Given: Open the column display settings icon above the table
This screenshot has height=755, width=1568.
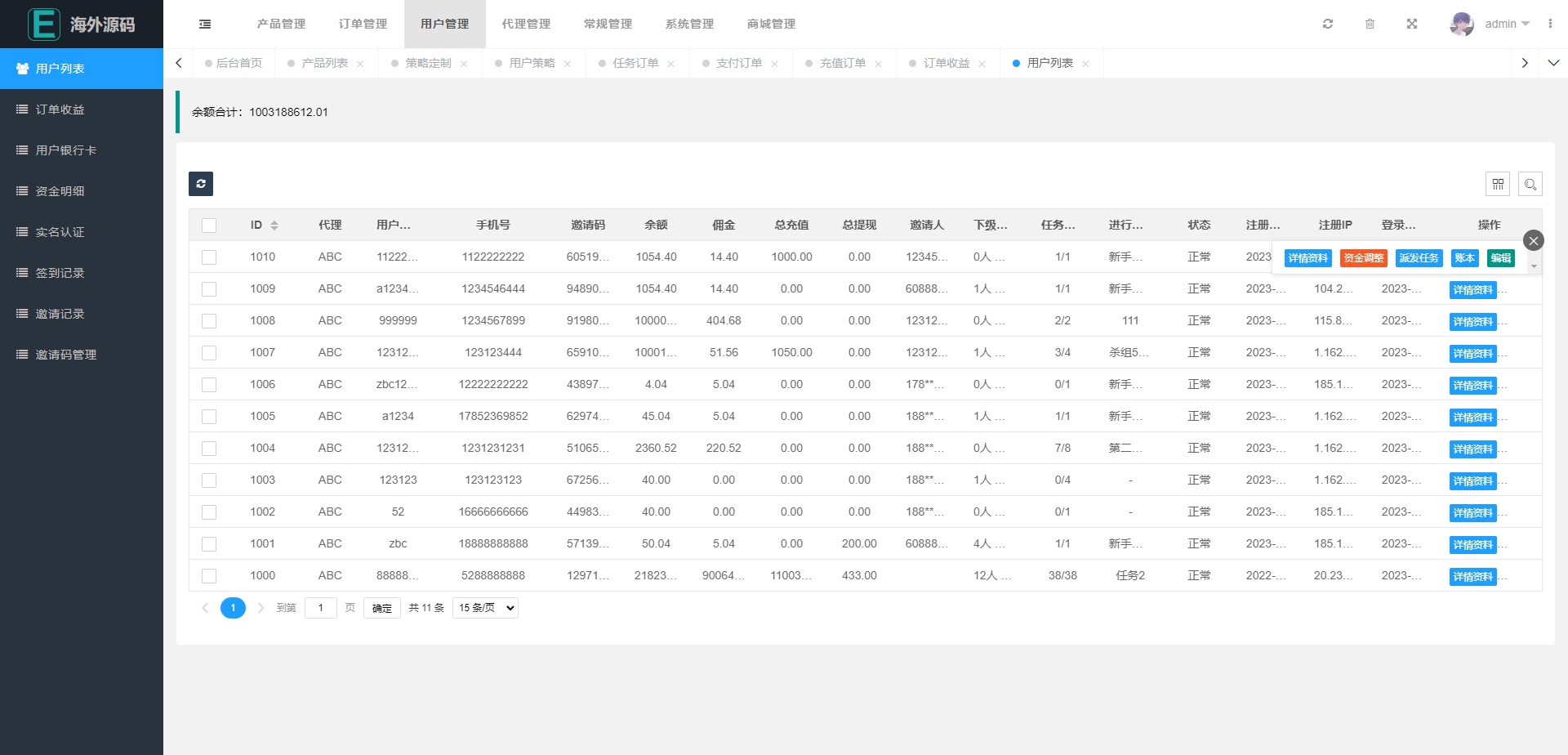Looking at the screenshot, I should tap(1498, 184).
